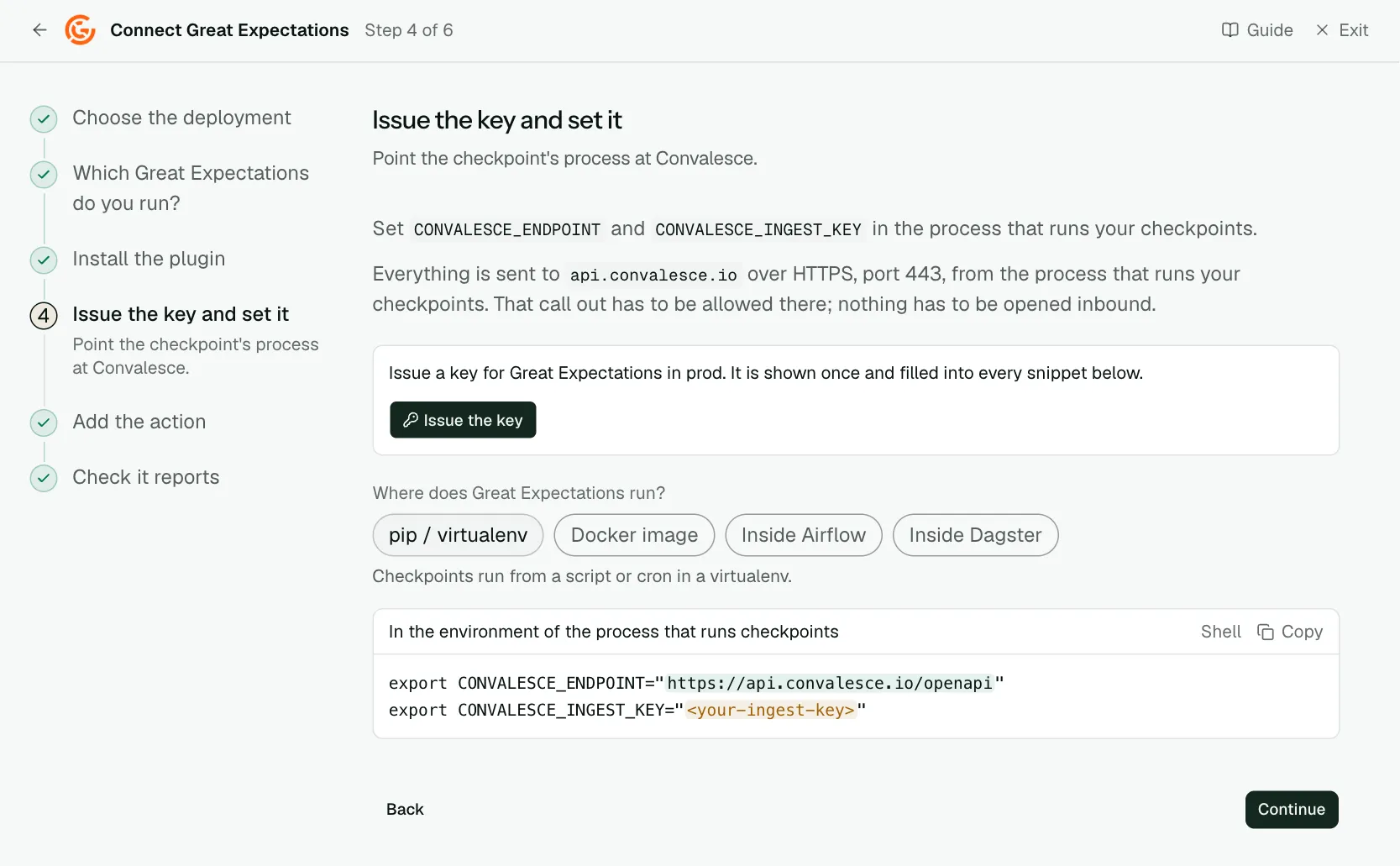Click the back arrow icon in header
The image size is (1400, 866).
click(39, 30)
